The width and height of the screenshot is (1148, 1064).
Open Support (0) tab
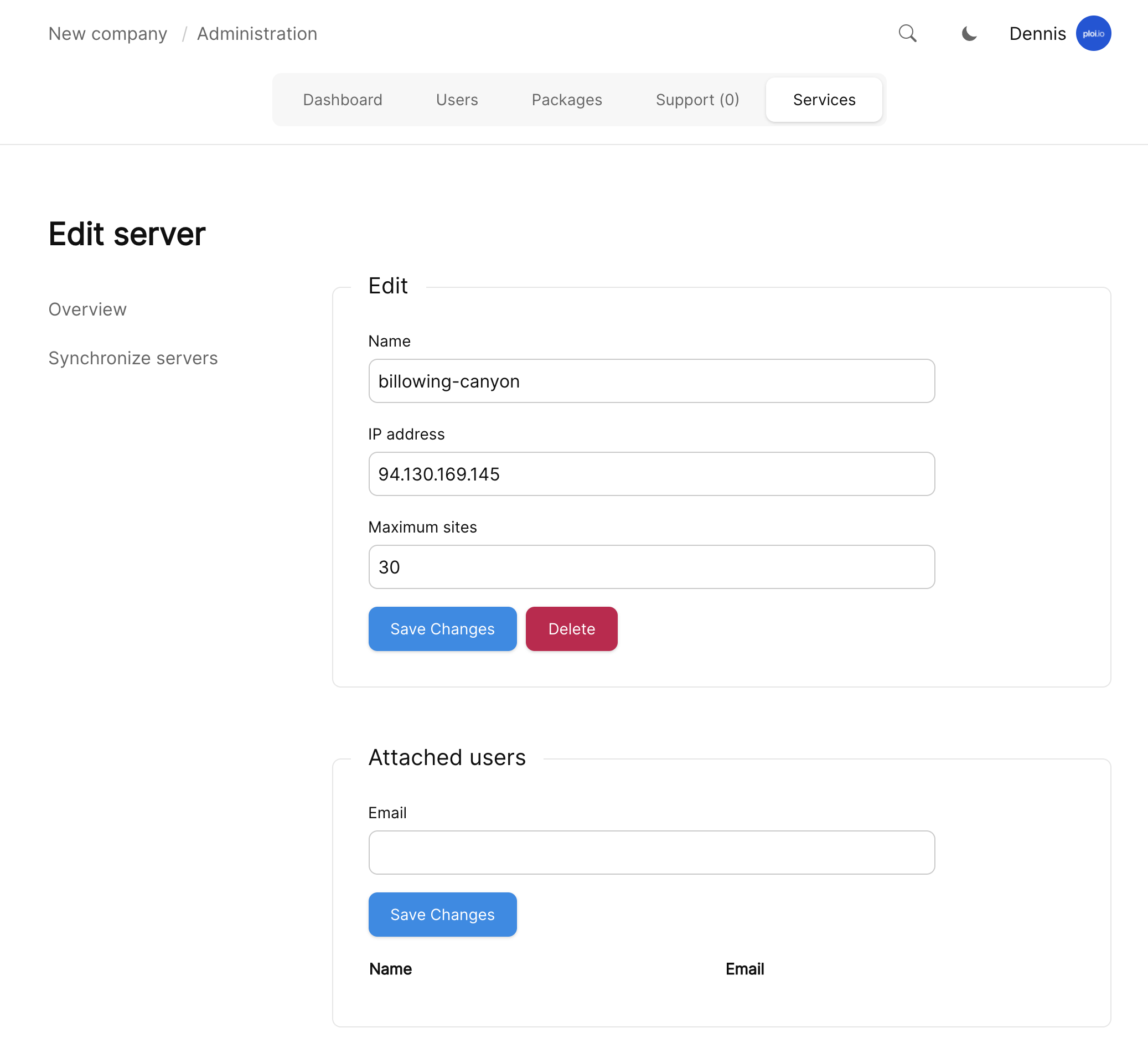[x=697, y=100]
